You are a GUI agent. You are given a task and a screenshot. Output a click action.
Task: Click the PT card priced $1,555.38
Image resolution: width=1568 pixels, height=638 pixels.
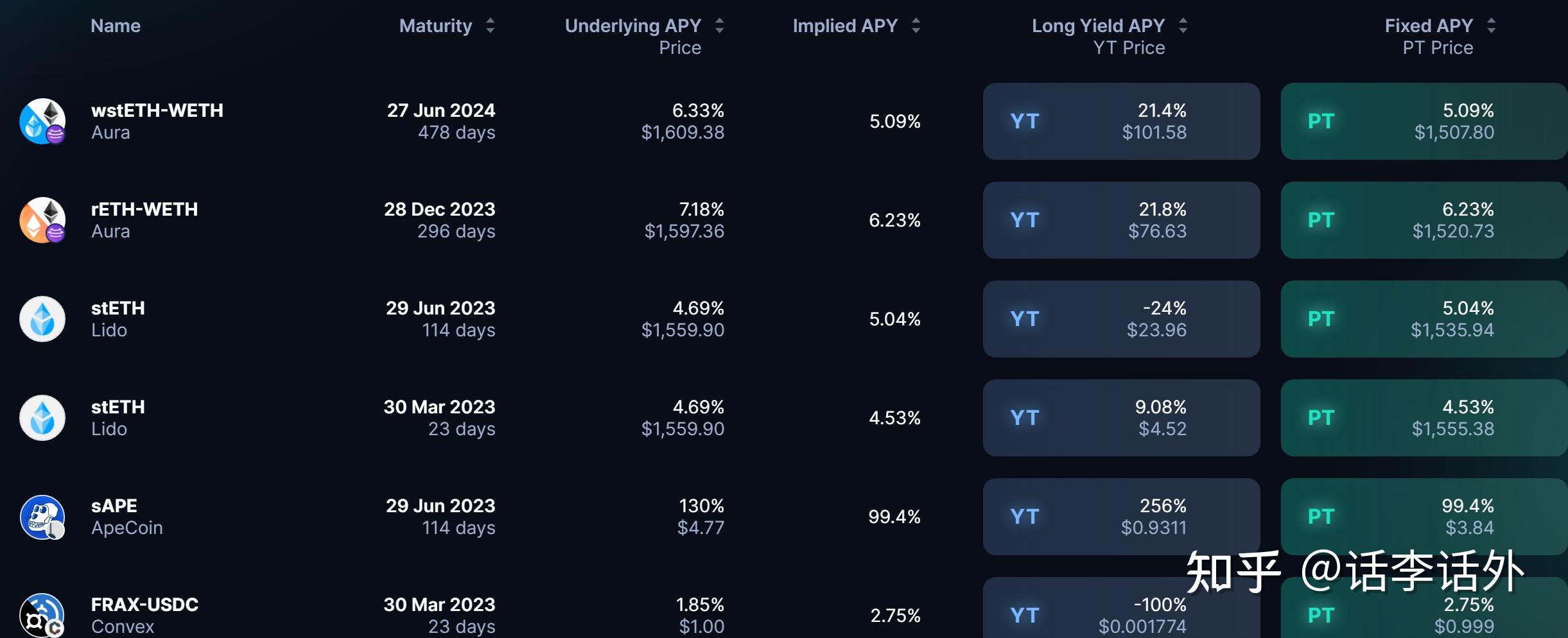[1423, 417]
